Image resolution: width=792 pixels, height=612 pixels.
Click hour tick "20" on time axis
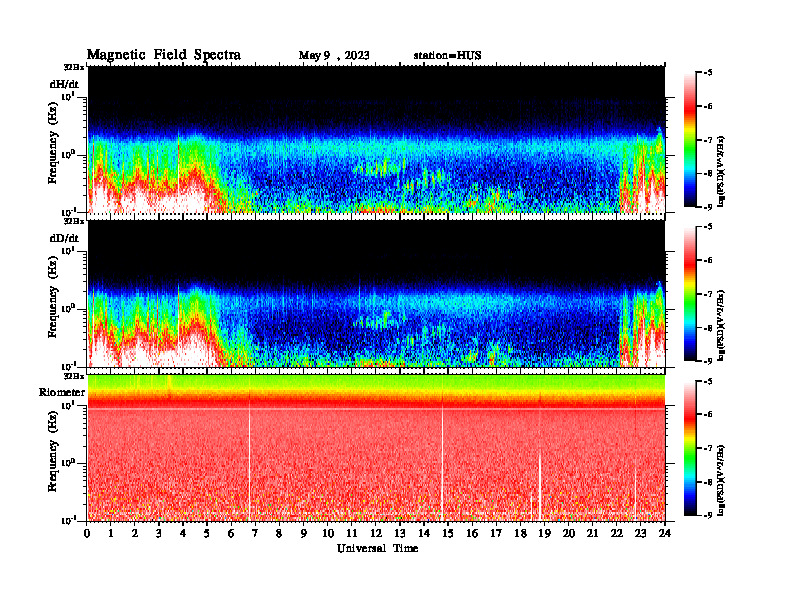tap(569, 533)
